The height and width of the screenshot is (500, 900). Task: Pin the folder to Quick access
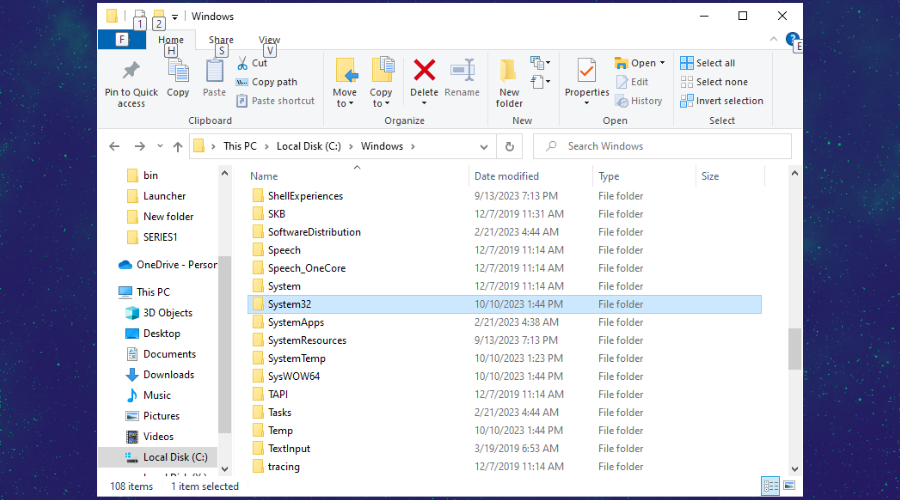(x=131, y=84)
